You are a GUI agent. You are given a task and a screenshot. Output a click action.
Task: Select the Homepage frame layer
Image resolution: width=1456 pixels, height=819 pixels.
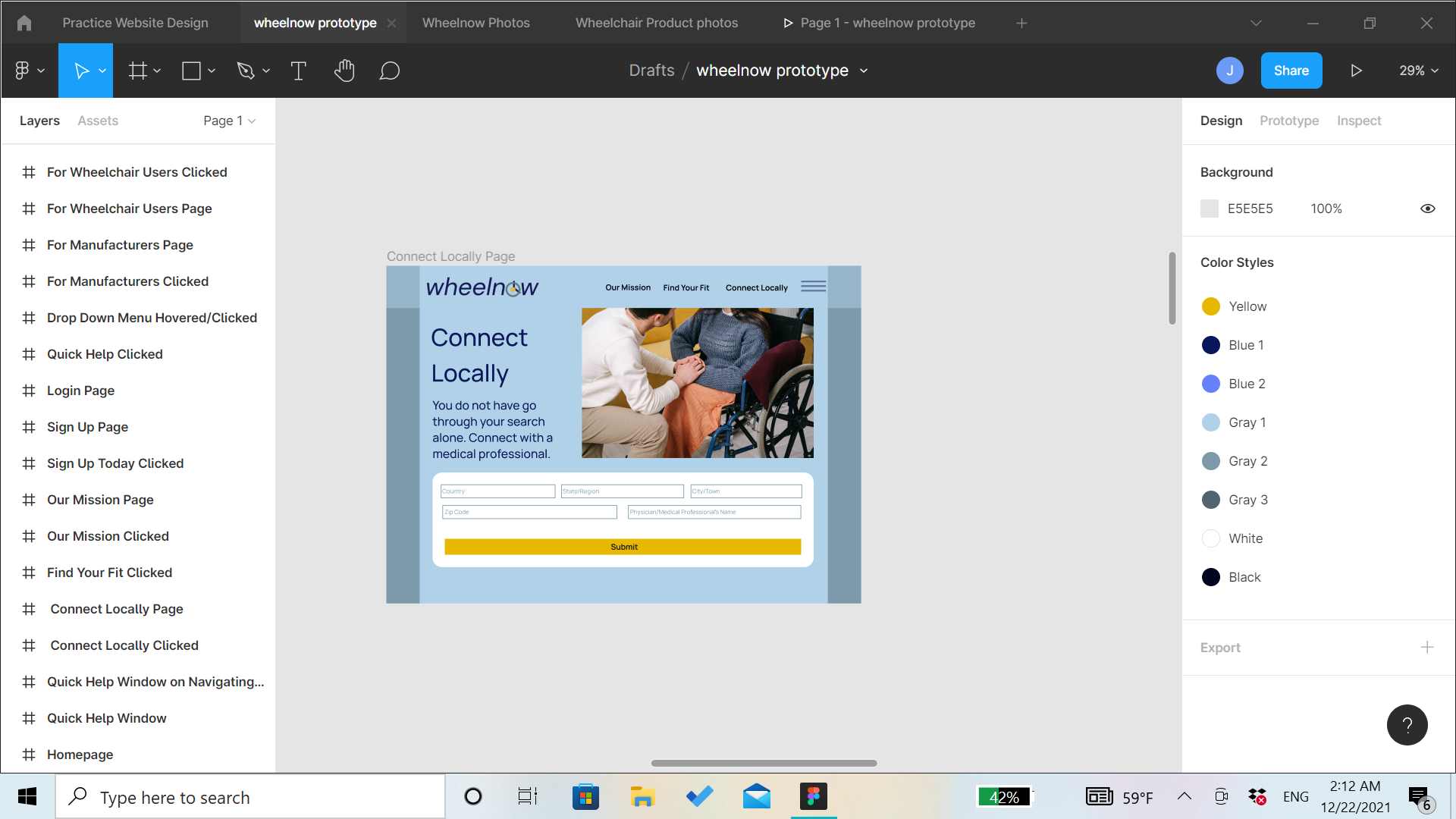(x=80, y=755)
